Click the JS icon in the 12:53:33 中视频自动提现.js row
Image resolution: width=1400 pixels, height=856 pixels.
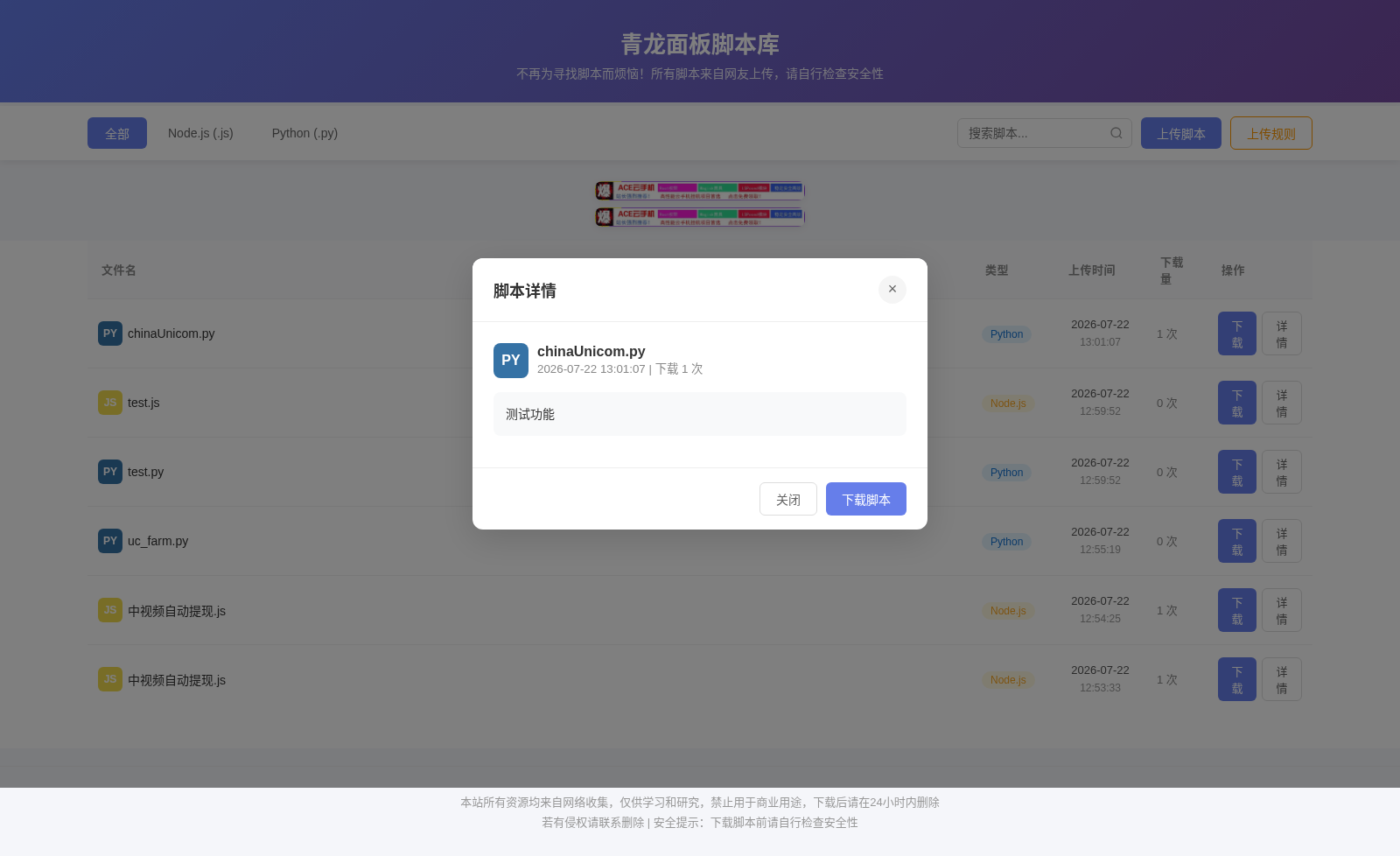click(x=110, y=679)
